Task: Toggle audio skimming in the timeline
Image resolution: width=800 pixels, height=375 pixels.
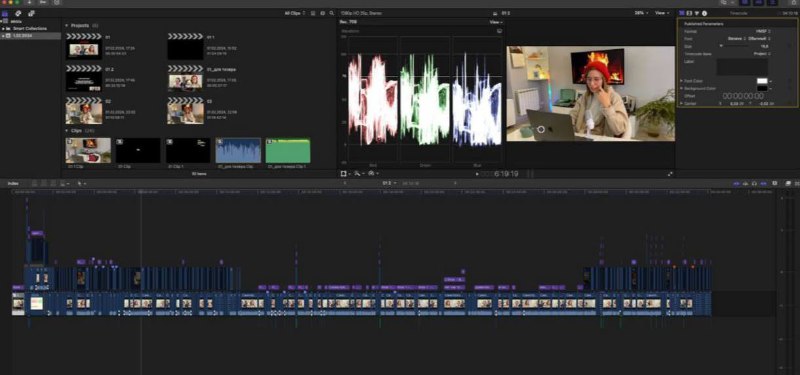Action: (745, 183)
